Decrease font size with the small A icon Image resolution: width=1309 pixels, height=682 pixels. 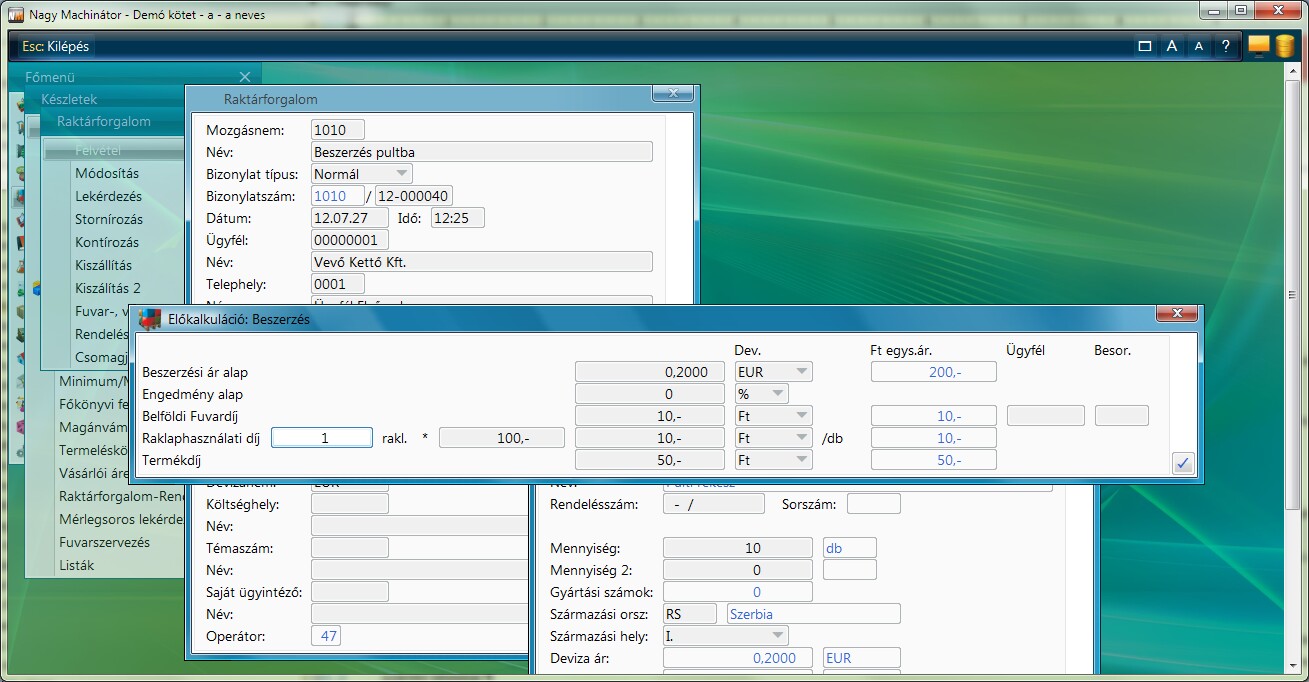point(1199,47)
